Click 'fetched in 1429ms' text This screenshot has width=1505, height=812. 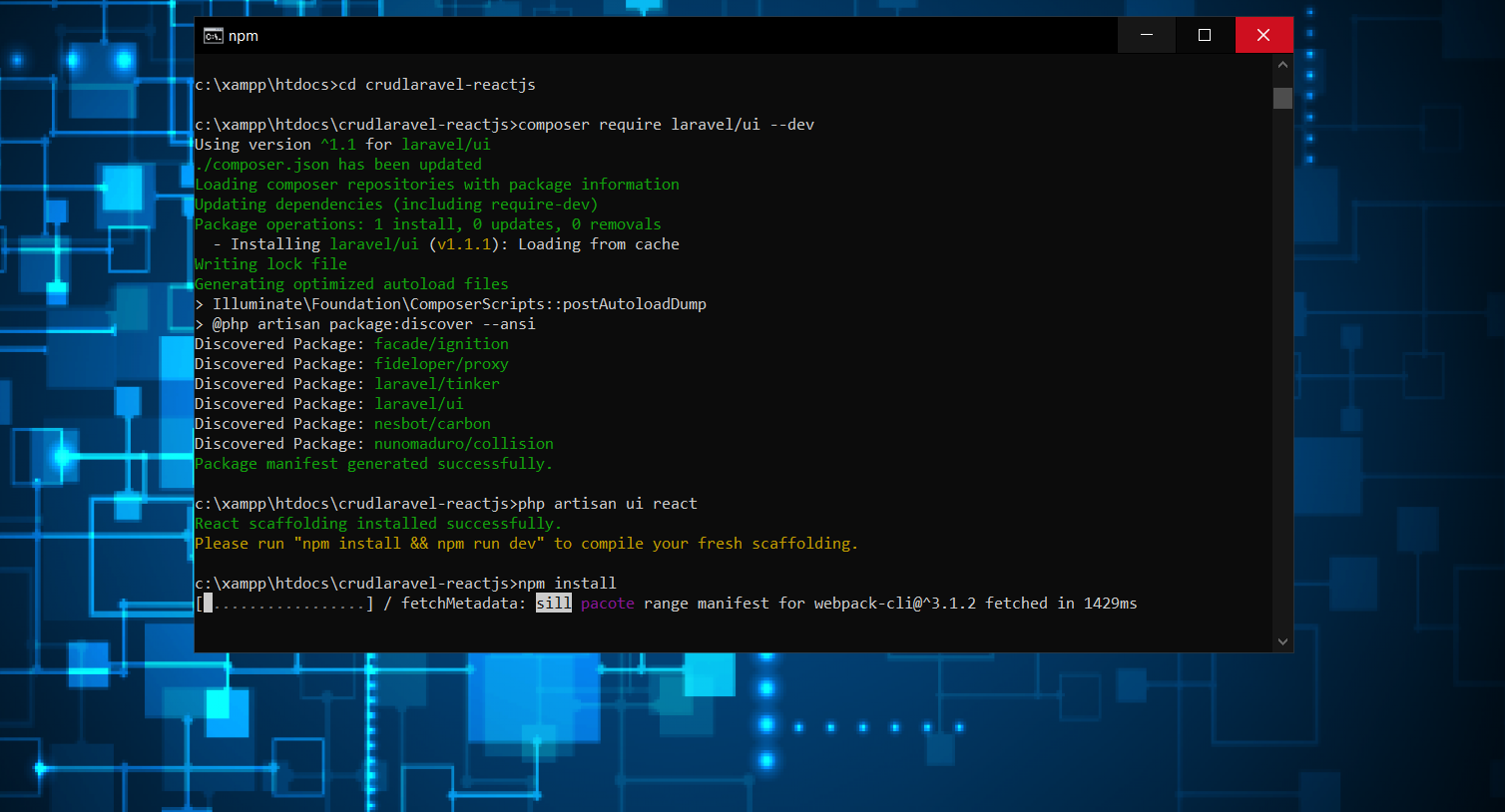[1061, 604]
